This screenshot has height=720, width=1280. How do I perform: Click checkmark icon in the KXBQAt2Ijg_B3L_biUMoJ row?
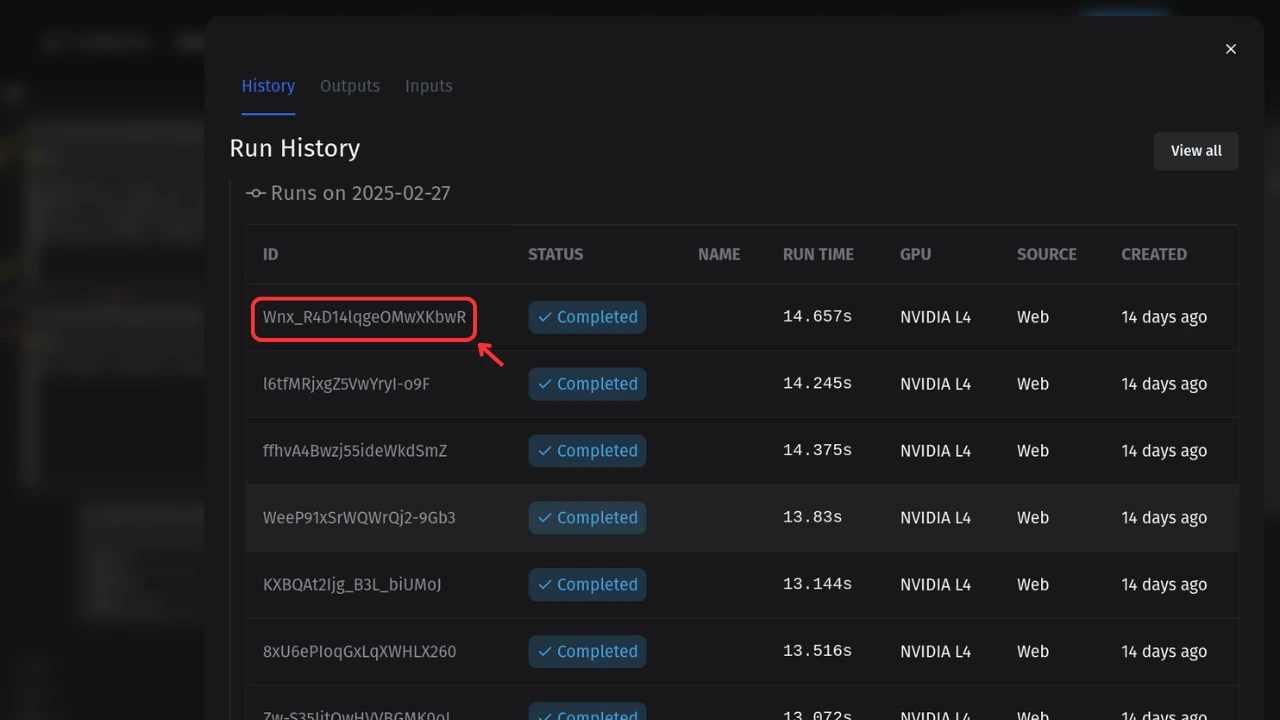point(545,585)
